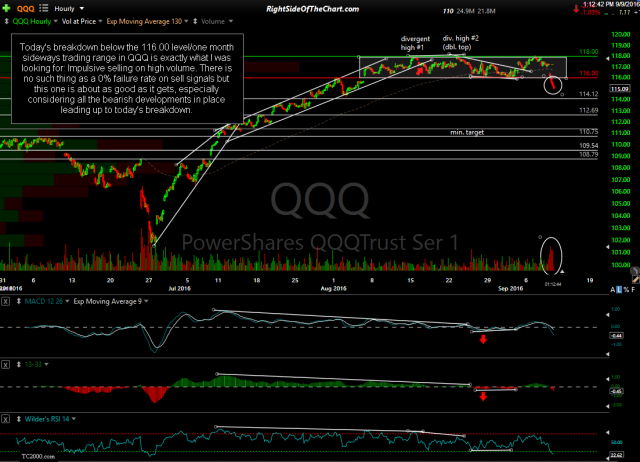The height and width of the screenshot is (462, 640).
Task: Click the MACD pane move handle
Action: 19,302
